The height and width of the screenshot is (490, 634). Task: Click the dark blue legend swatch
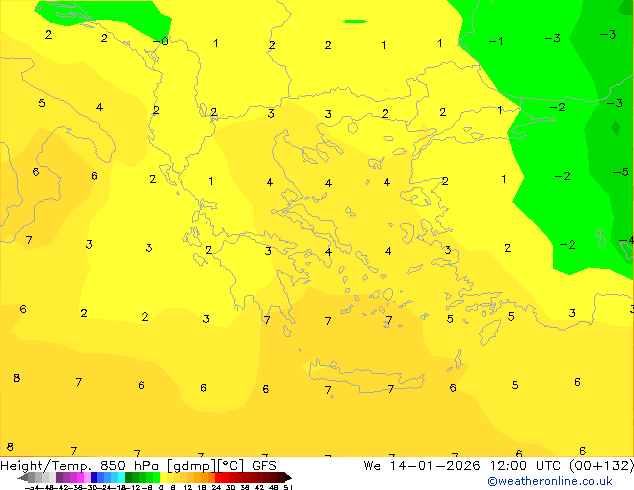click(x=94, y=477)
